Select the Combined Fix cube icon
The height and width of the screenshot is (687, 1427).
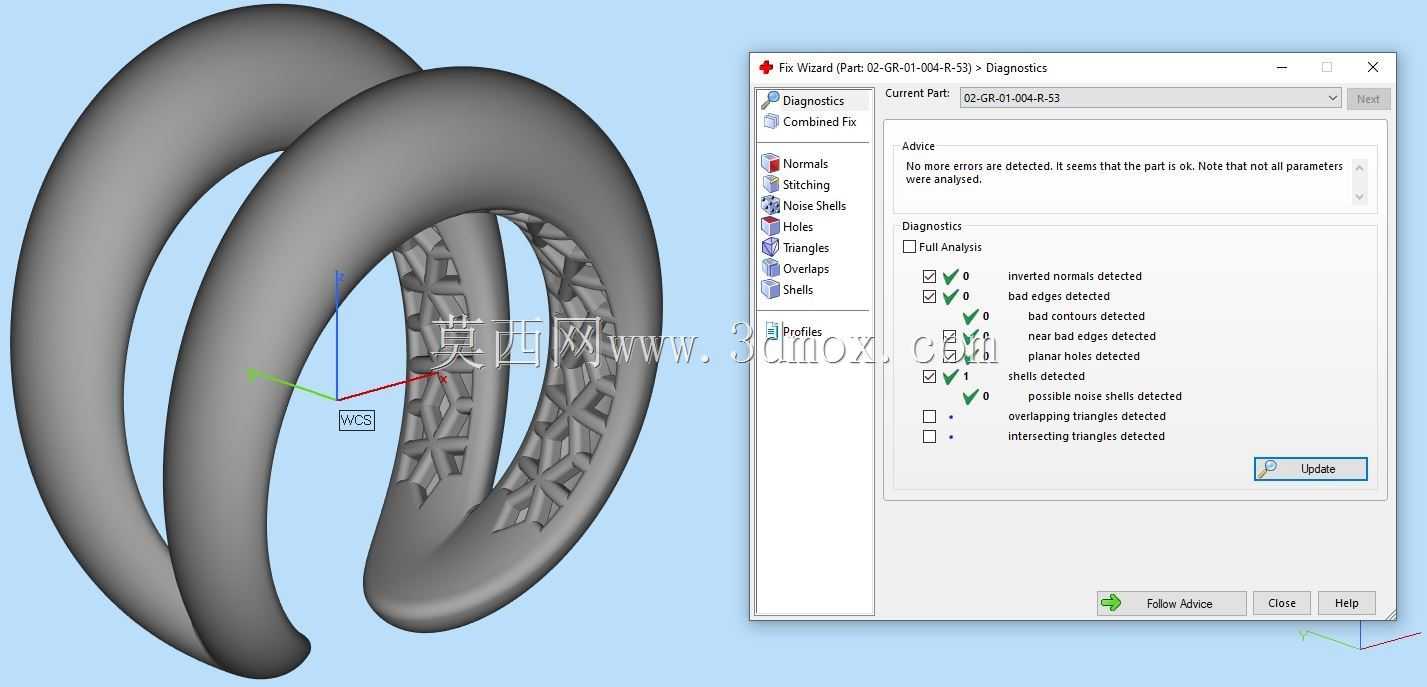tap(770, 121)
